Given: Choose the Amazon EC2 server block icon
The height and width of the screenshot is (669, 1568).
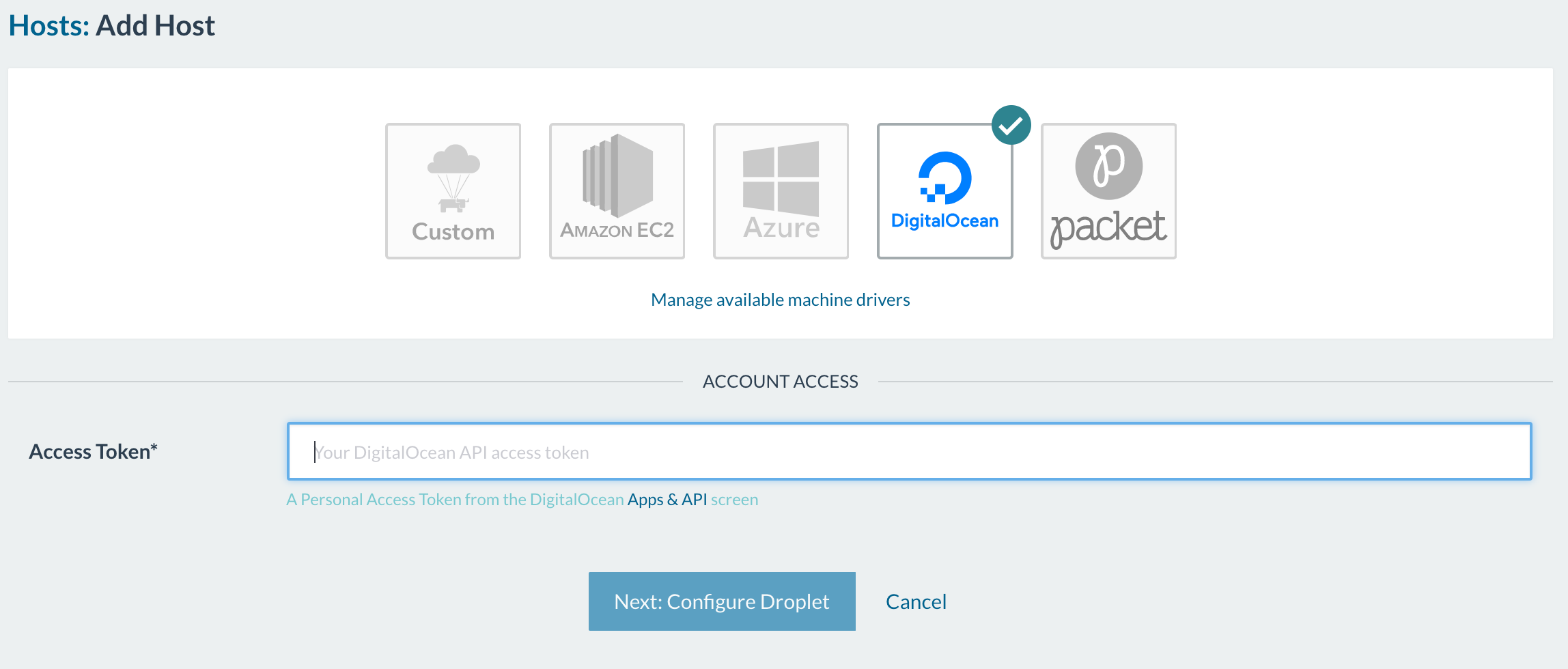Looking at the screenshot, I should [617, 175].
